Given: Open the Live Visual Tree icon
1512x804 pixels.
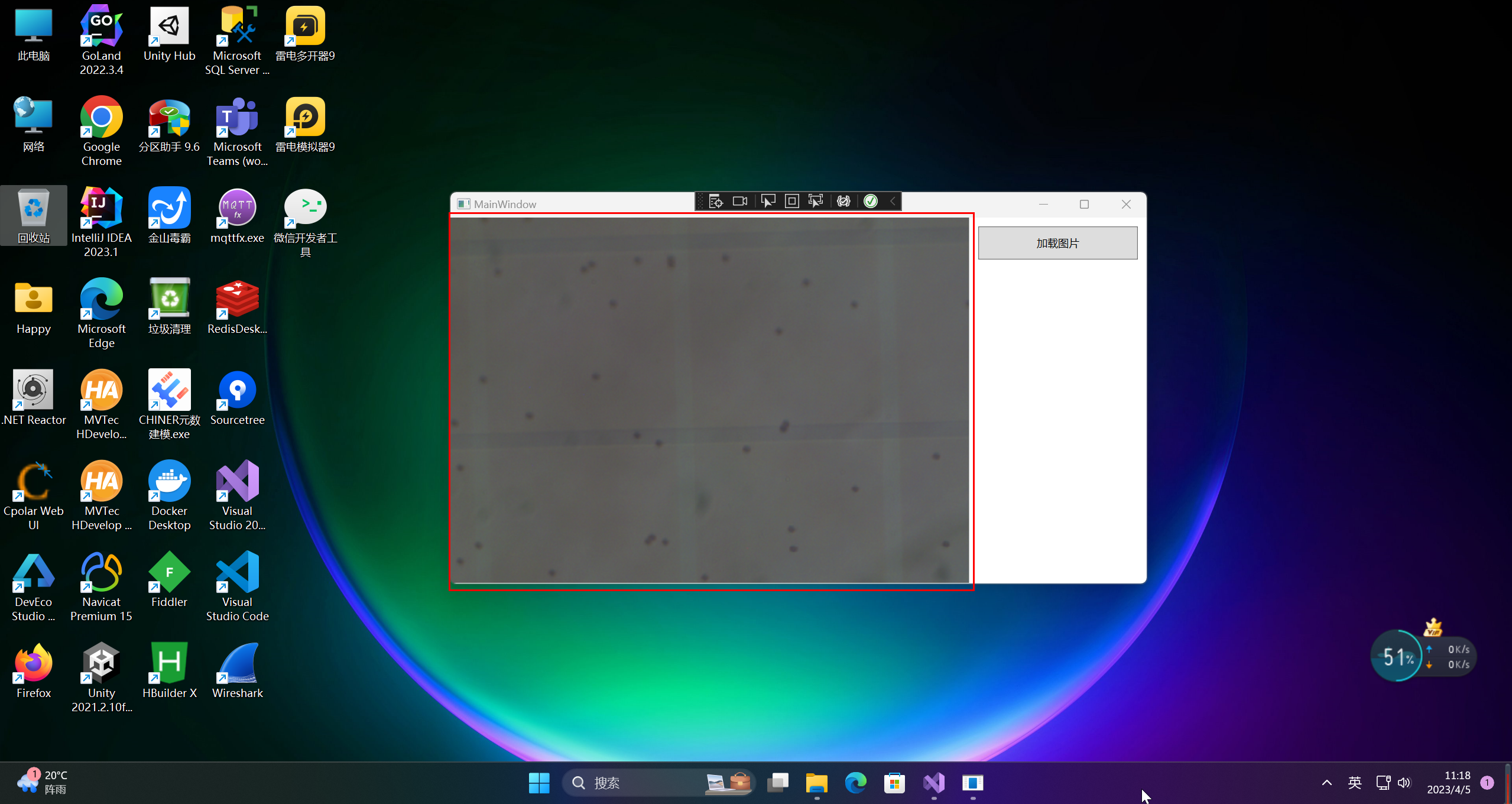Looking at the screenshot, I should click(715, 202).
